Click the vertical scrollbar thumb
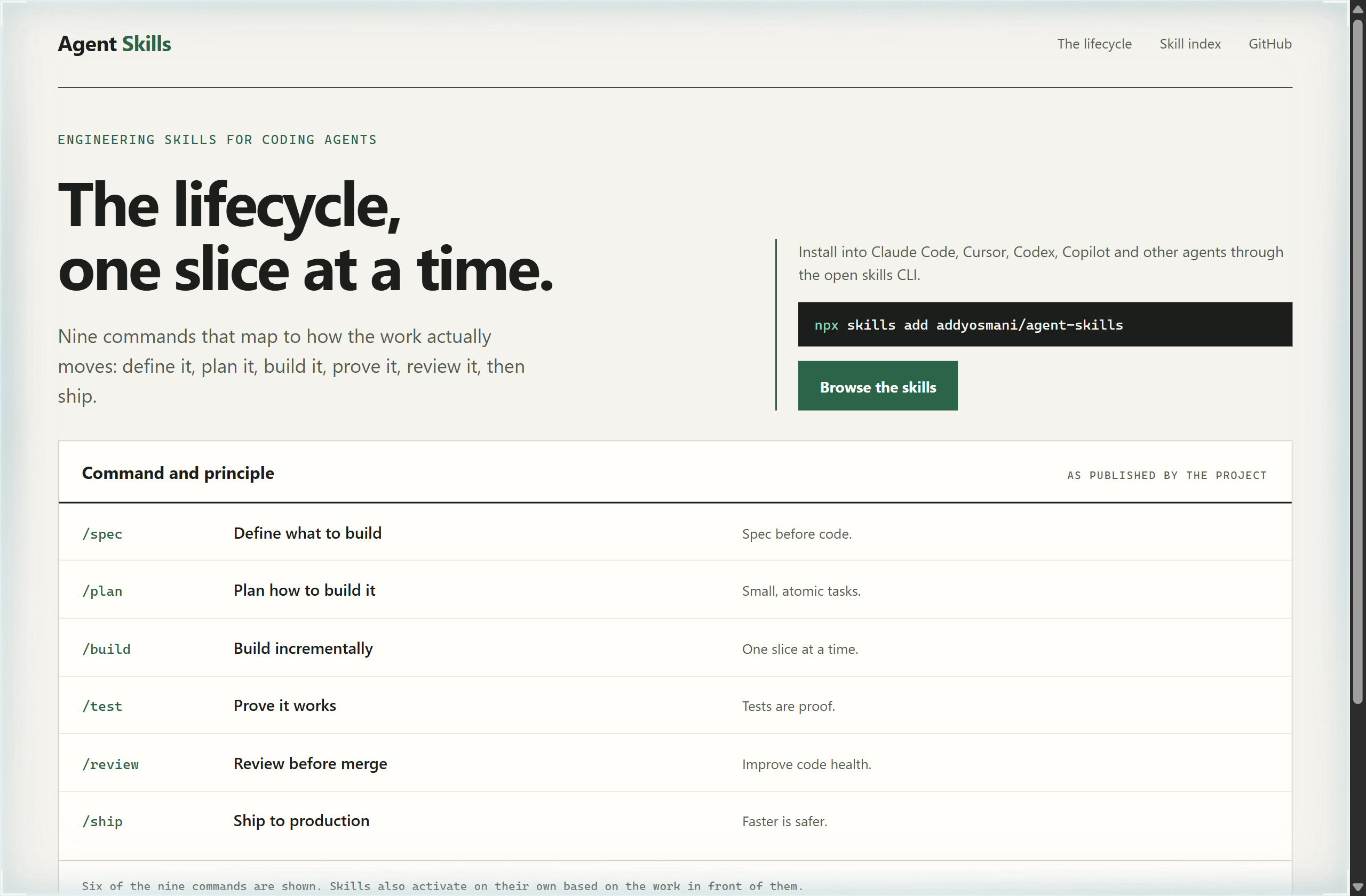1366x896 pixels. click(1357, 362)
